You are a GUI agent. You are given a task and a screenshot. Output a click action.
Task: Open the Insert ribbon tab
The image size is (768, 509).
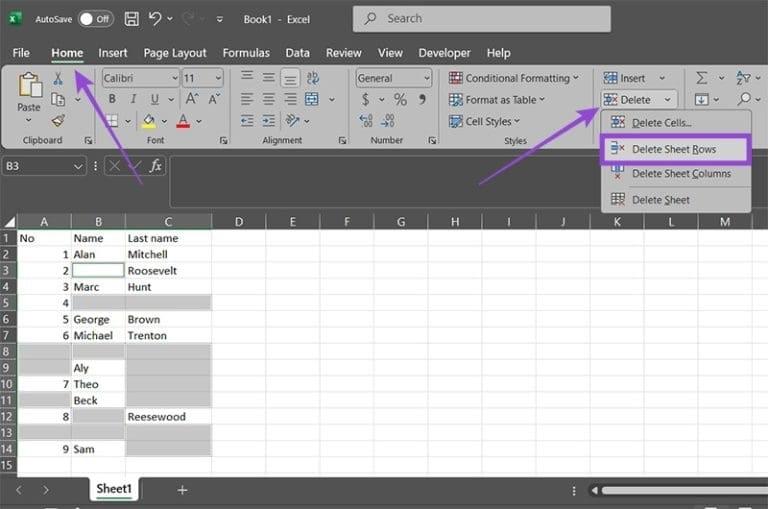[113, 53]
